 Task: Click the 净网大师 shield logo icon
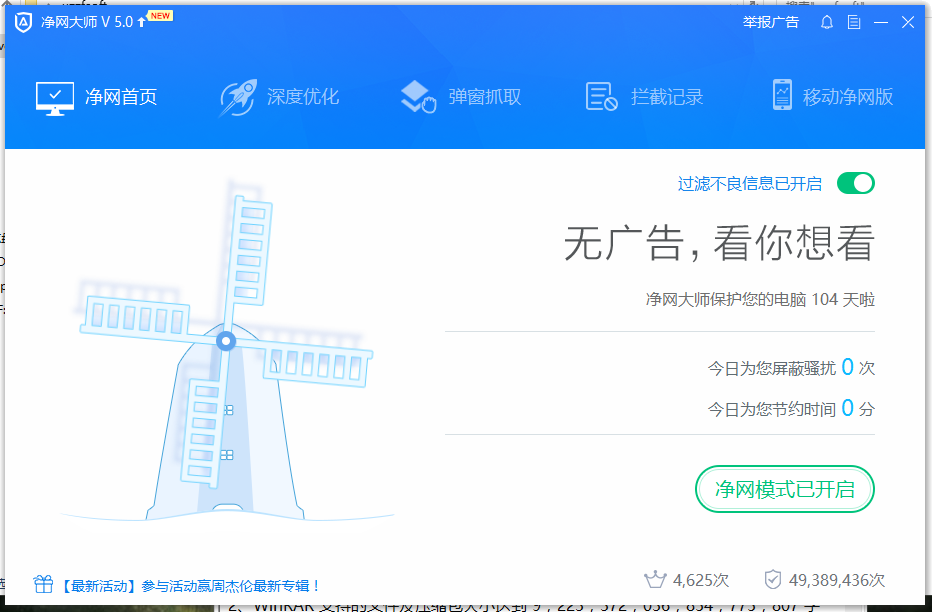[x=23, y=23]
